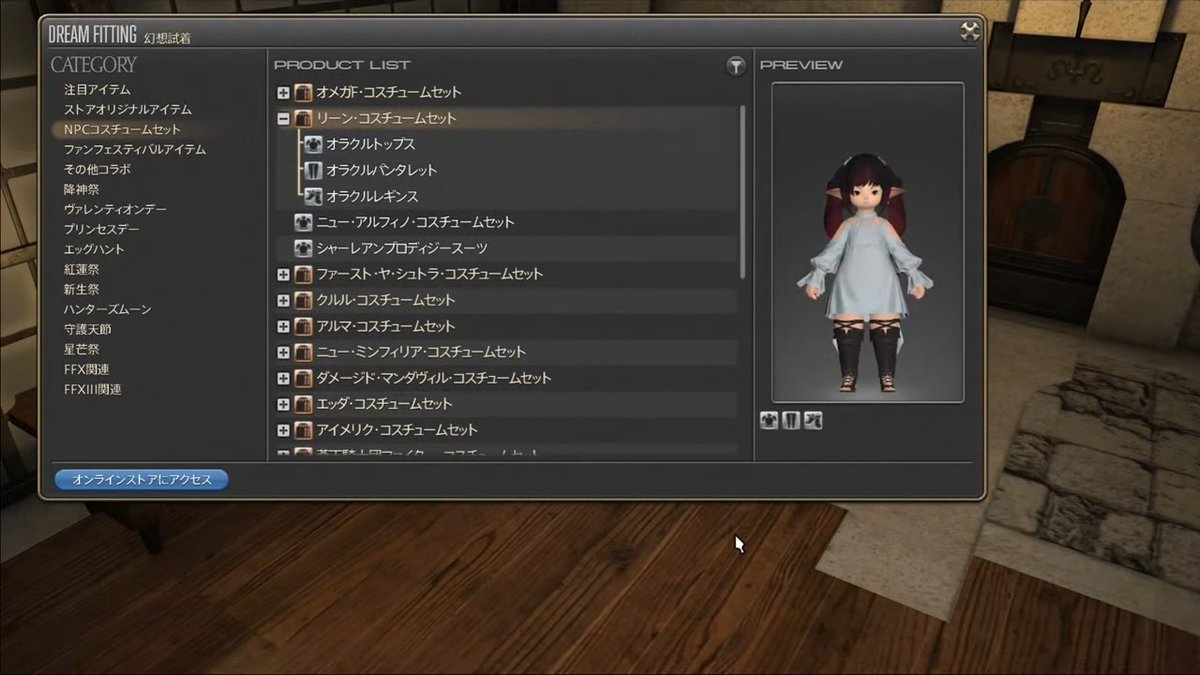Screen dimensions: 1200x675
Task: Click the ダメージド・マンダヴィル costume set bag icon
Action: [x=303, y=378]
